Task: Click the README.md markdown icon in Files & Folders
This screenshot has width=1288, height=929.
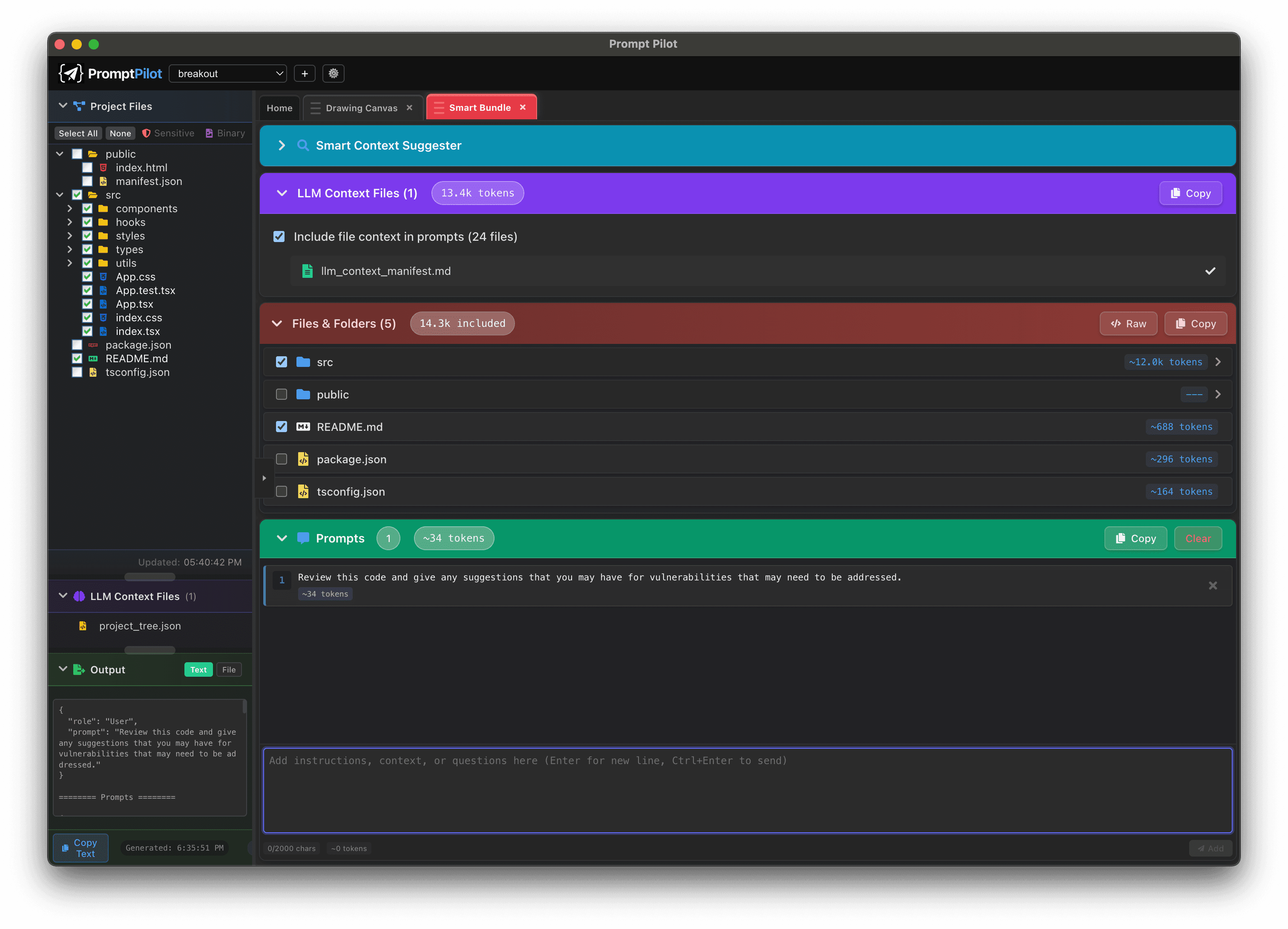Action: 303,427
